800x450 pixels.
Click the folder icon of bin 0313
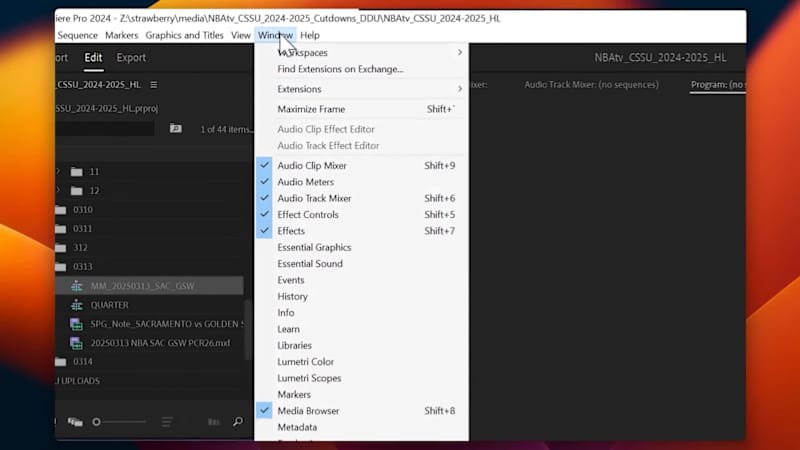click(61, 266)
